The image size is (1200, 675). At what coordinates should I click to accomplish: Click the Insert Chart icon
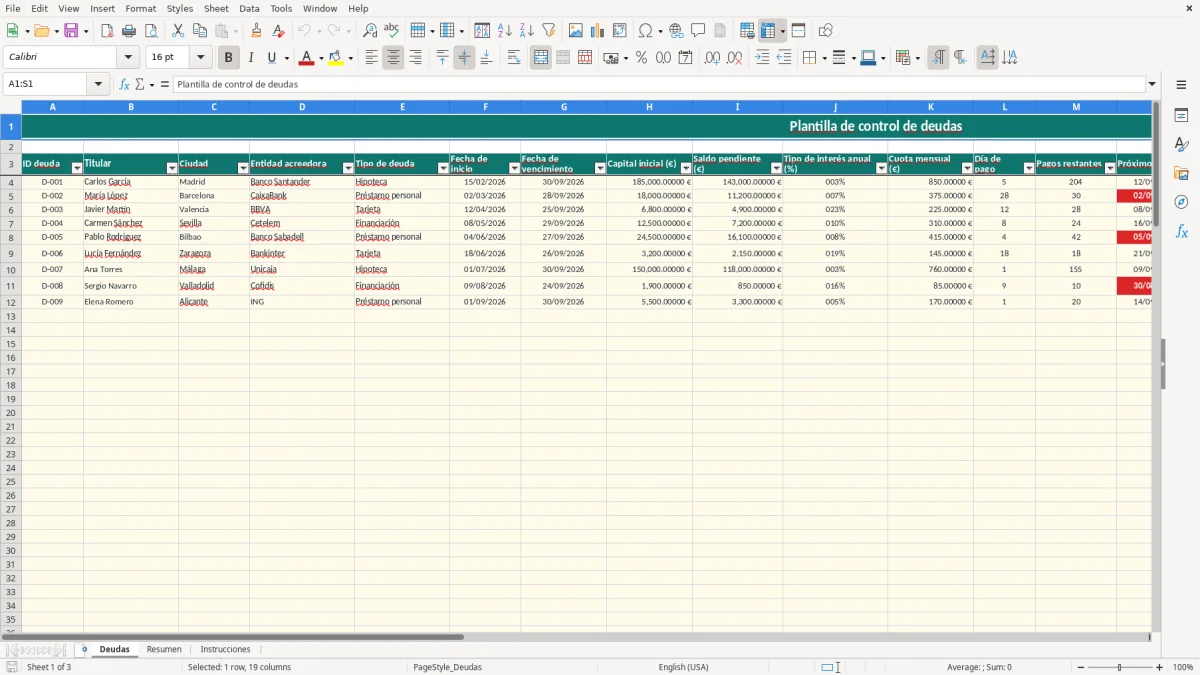tap(597, 31)
